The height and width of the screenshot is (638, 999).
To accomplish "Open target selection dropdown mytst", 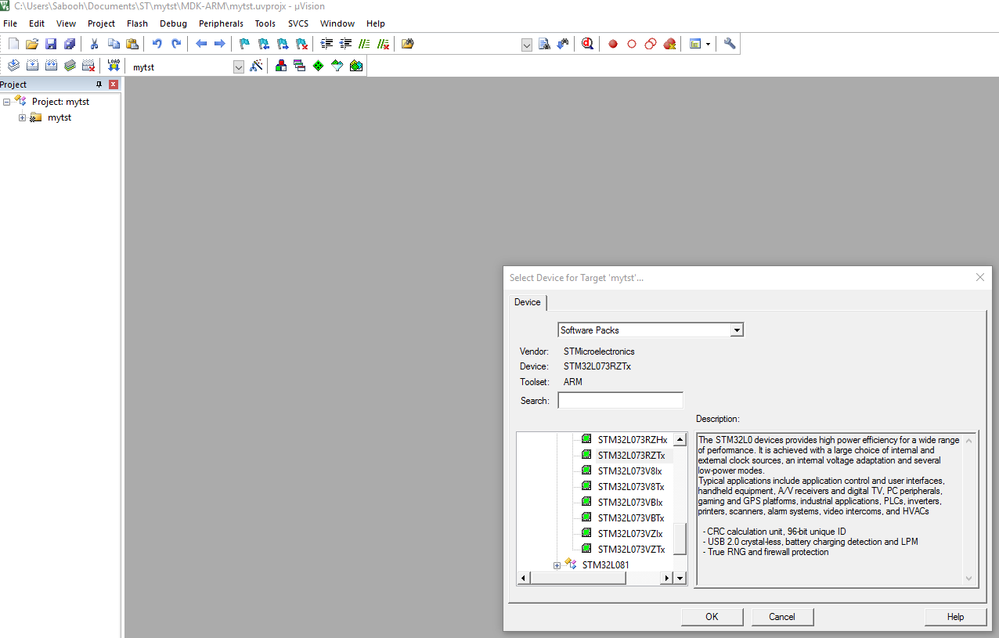I will 238,67.
